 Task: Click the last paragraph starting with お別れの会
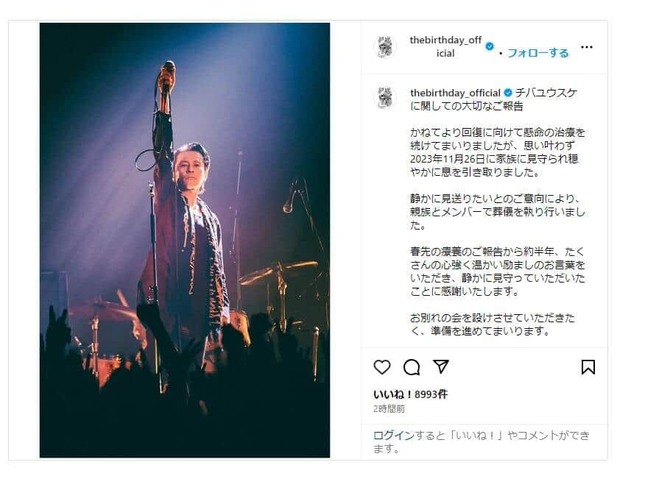click(492, 324)
